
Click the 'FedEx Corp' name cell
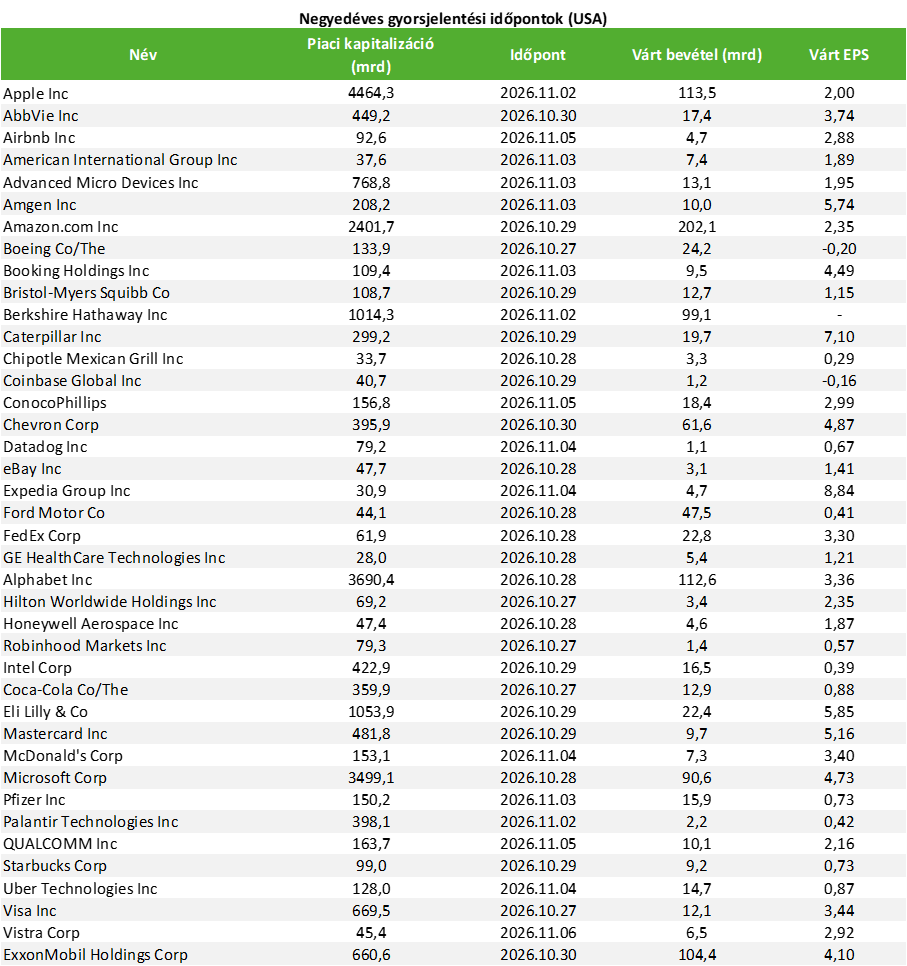(x=42, y=536)
